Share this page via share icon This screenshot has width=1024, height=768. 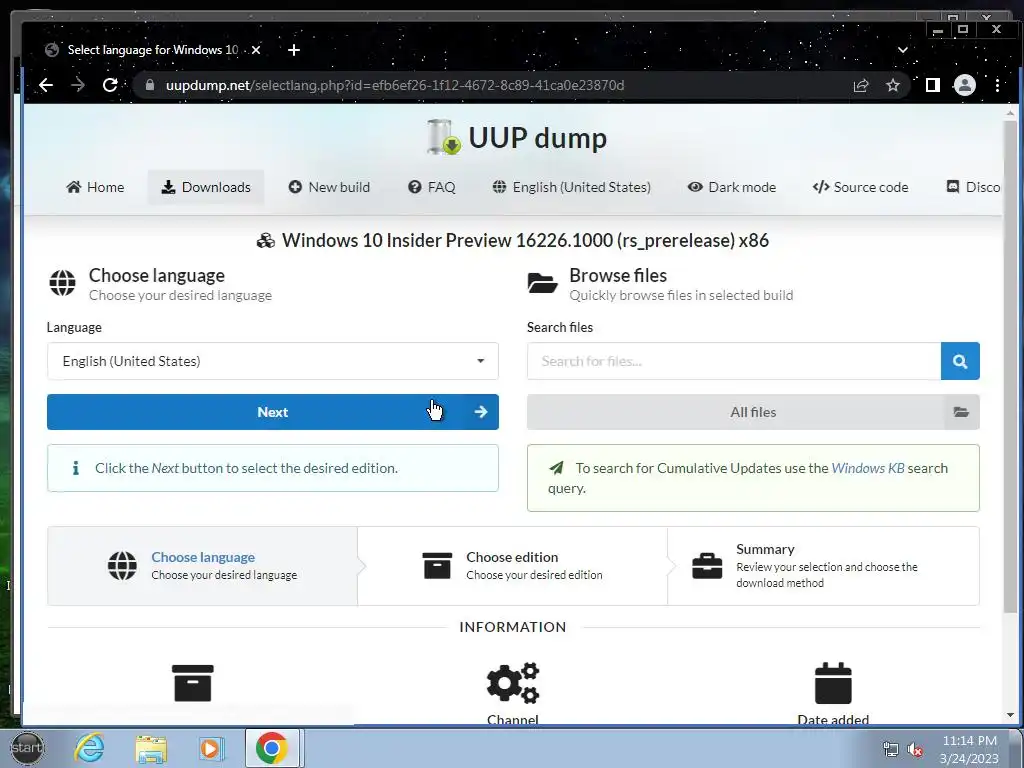click(861, 85)
